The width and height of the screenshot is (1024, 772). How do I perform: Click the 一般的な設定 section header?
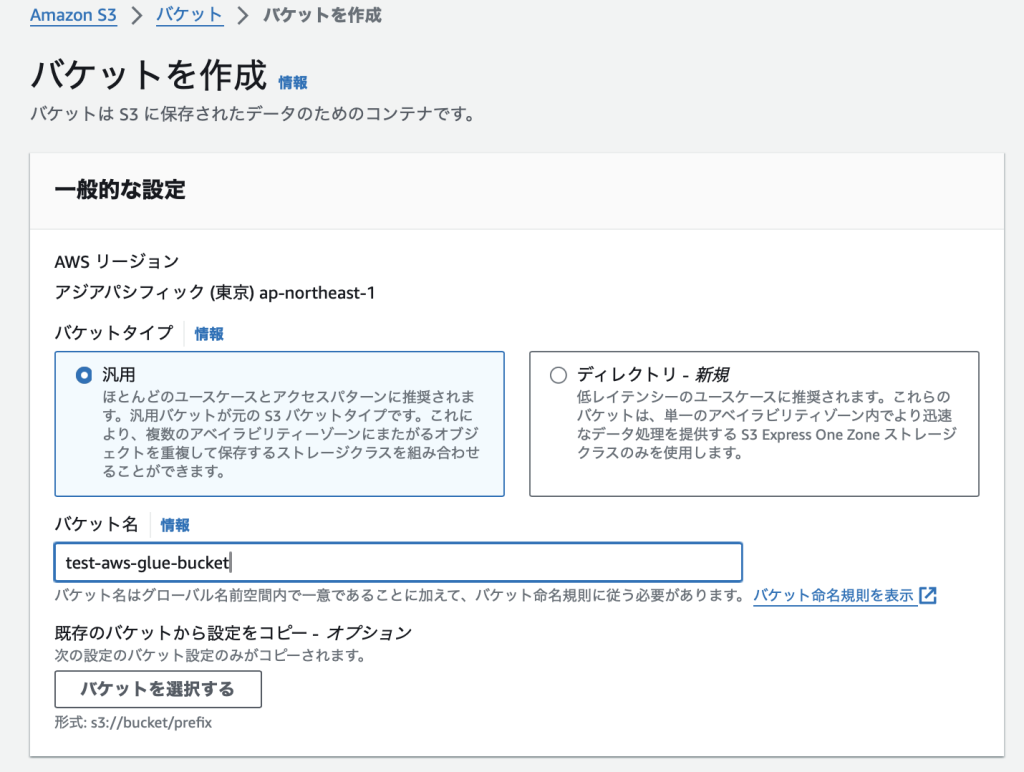coord(120,190)
